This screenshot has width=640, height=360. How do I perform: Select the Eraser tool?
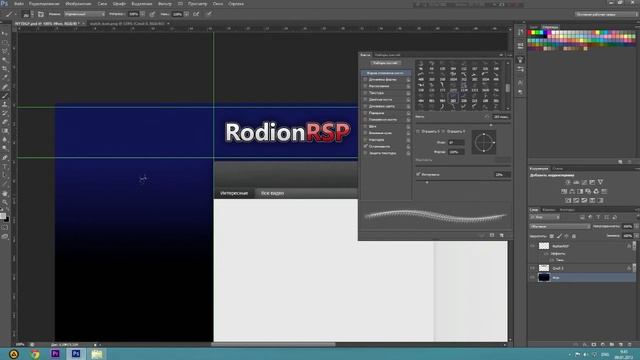click(x=5, y=122)
